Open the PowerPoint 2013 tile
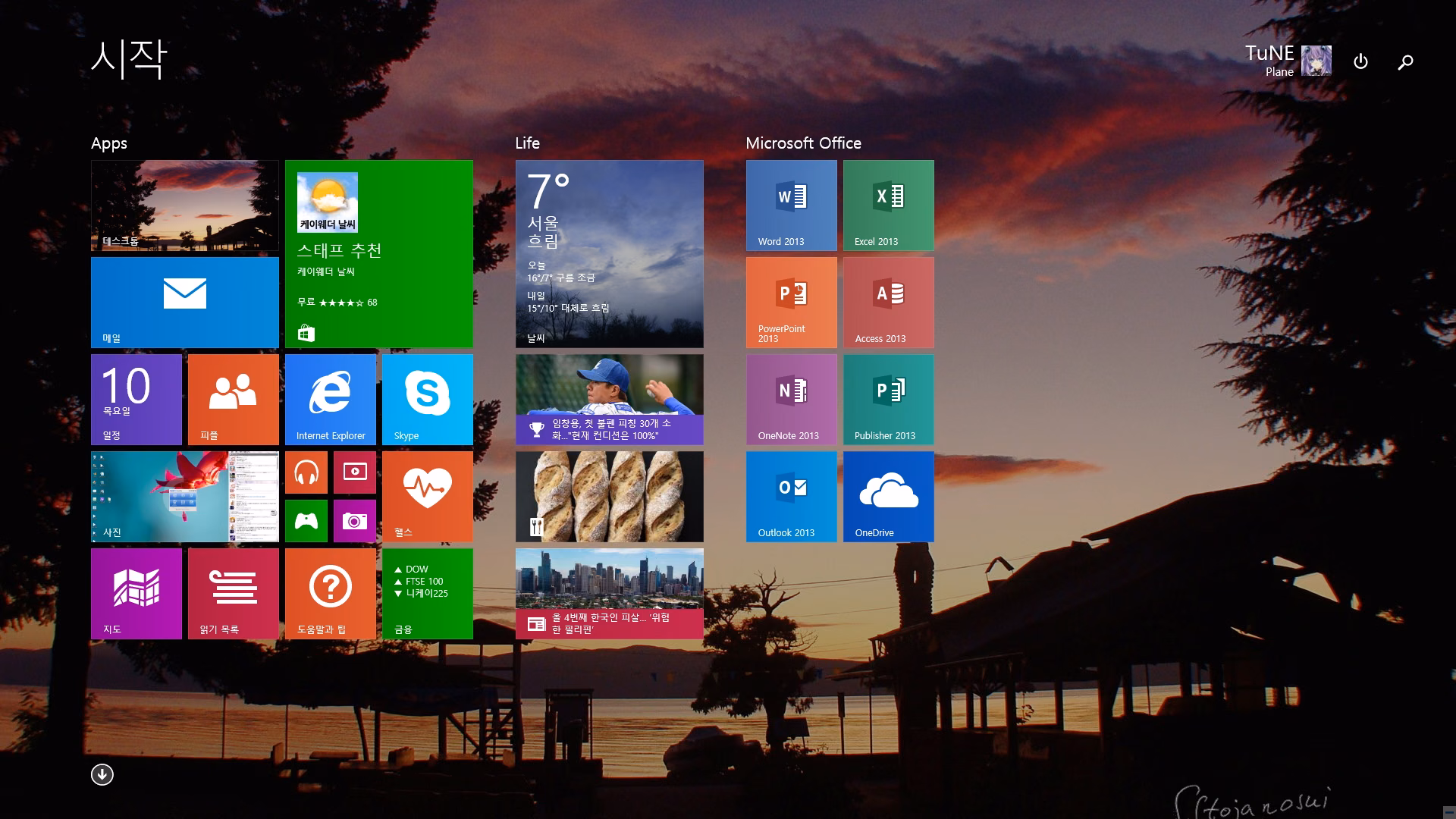 click(791, 303)
